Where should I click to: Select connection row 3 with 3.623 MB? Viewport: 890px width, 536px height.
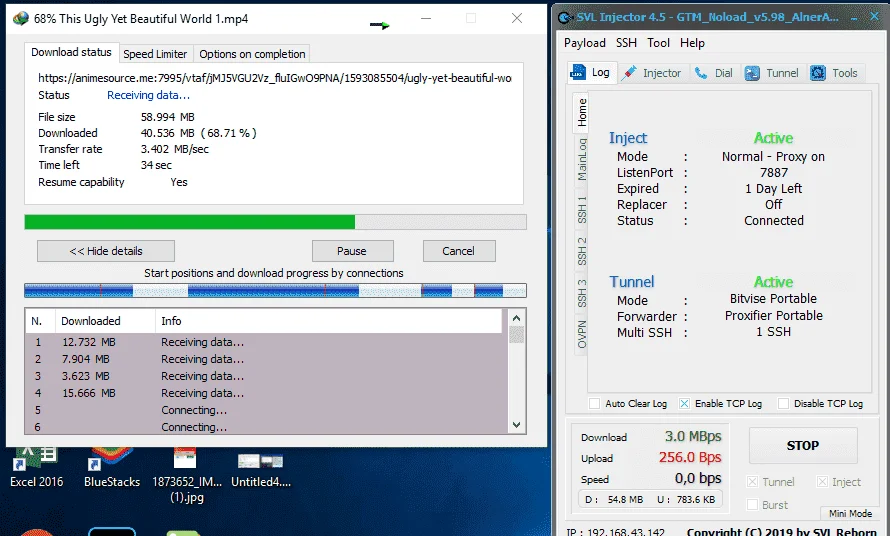[x=267, y=376]
